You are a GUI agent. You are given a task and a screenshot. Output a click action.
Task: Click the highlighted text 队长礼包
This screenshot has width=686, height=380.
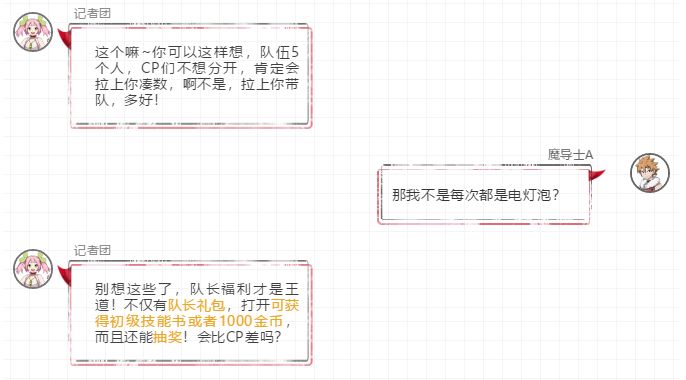[x=196, y=305]
